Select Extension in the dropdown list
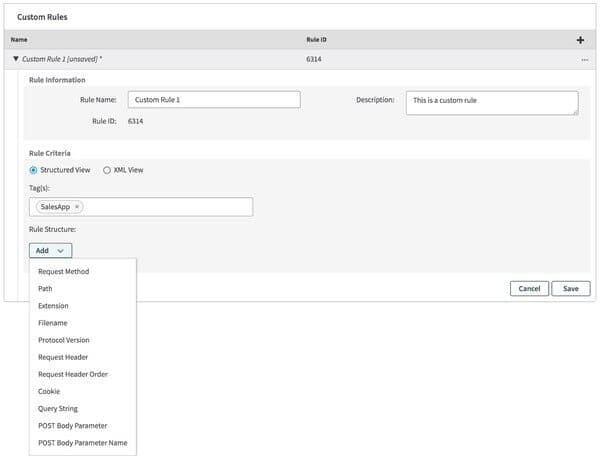Viewport: 600px width, 456px height. tap(53, 305)
